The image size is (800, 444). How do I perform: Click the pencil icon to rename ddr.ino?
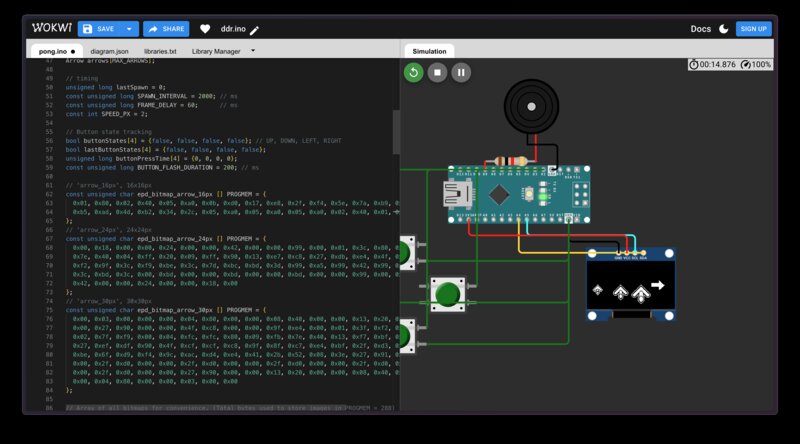click(254, 30)
